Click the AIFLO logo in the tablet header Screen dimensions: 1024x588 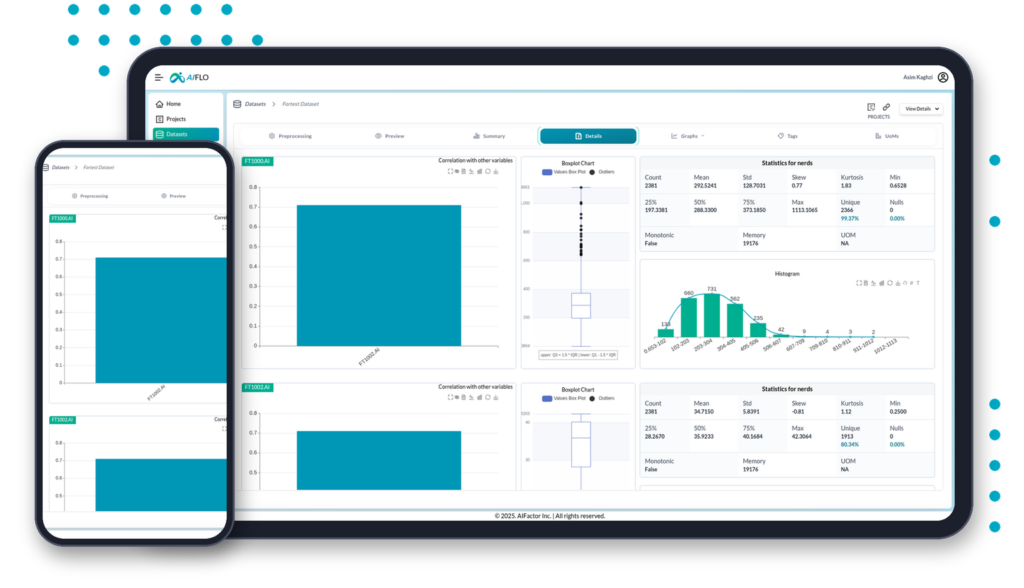click(x=189, y=77)
